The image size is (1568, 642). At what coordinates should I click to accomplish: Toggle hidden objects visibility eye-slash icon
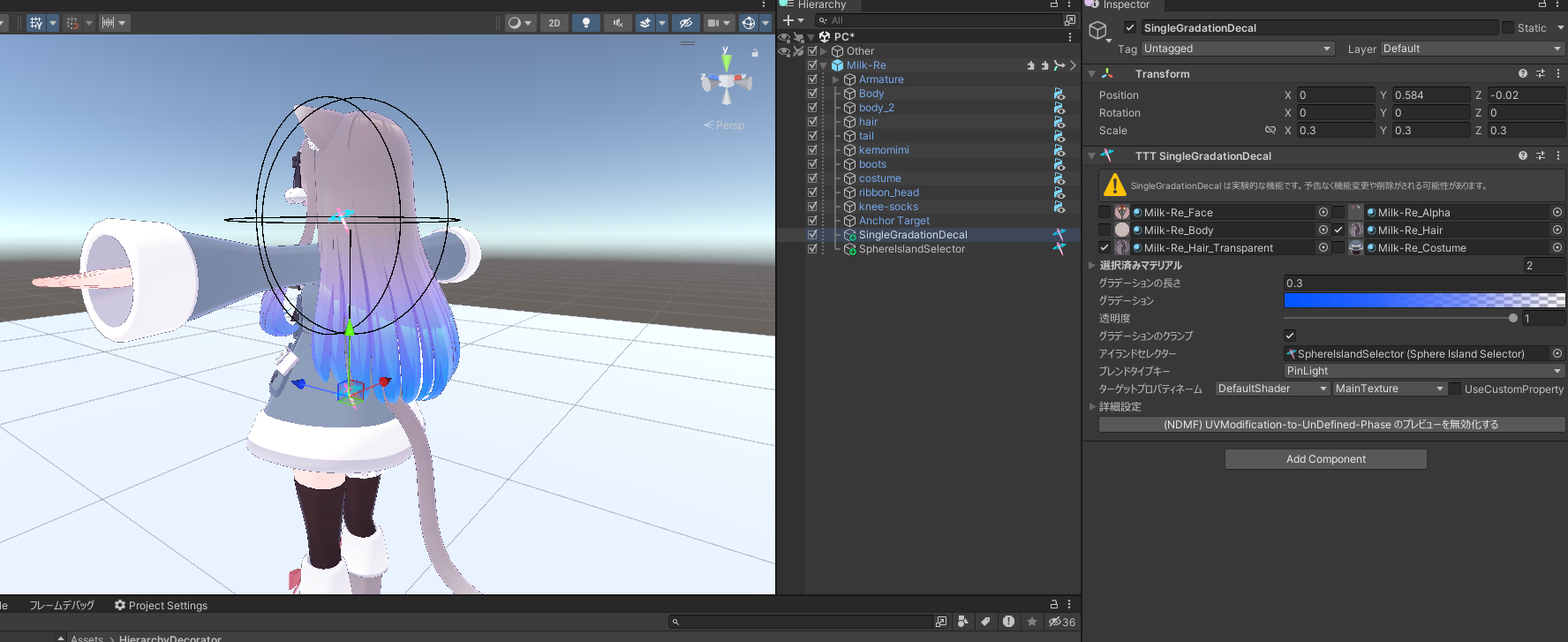click(685, 23)
